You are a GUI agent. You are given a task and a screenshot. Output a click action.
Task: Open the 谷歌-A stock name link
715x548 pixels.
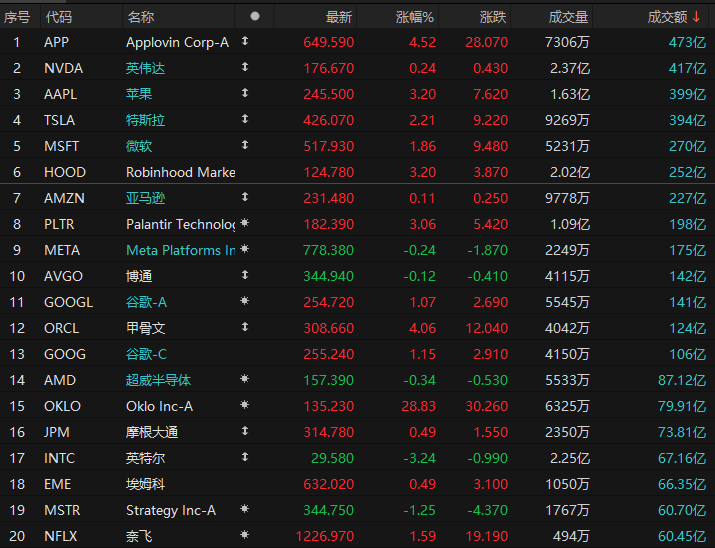point(146,302)
